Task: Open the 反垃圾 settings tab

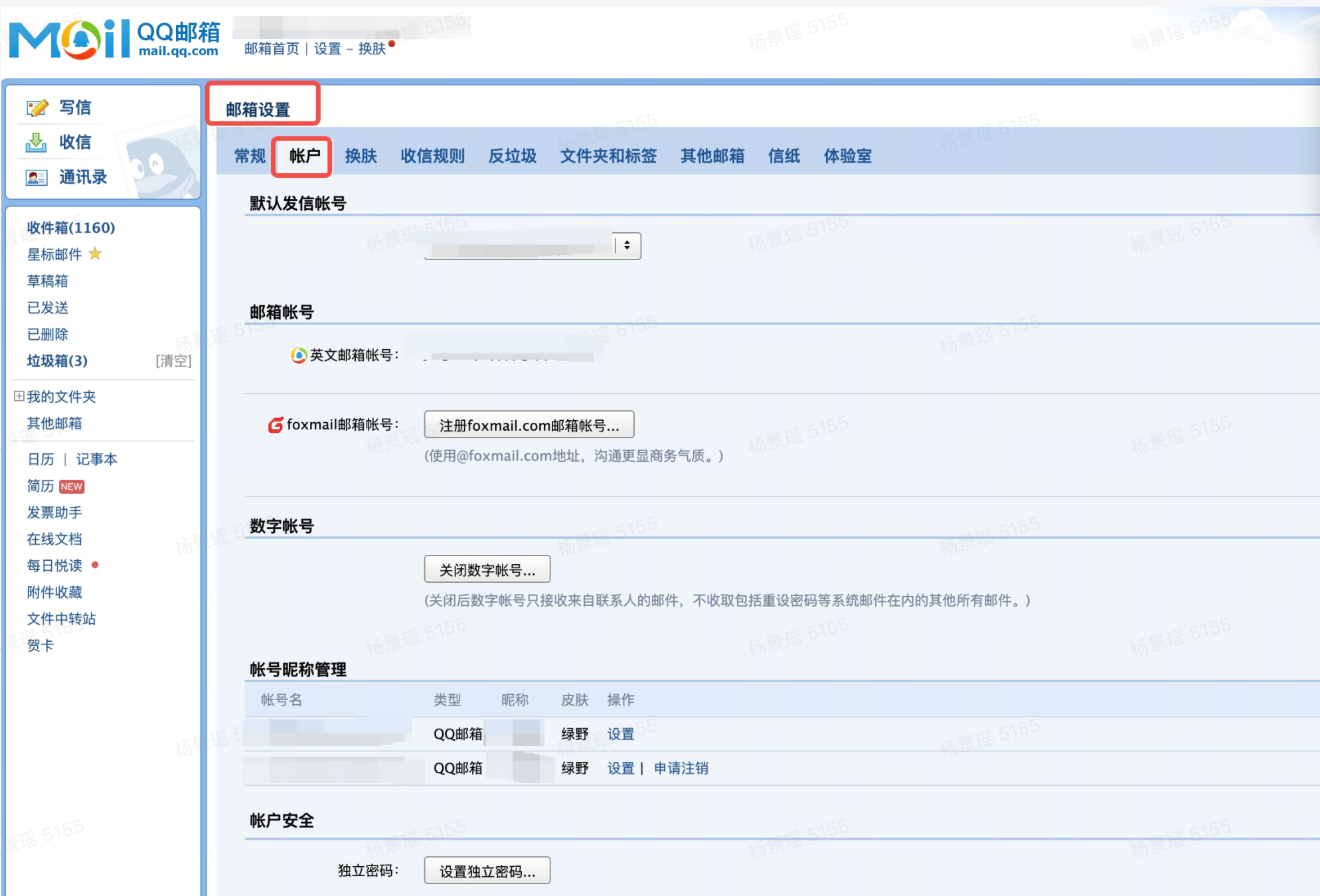Action: point(512,156)
